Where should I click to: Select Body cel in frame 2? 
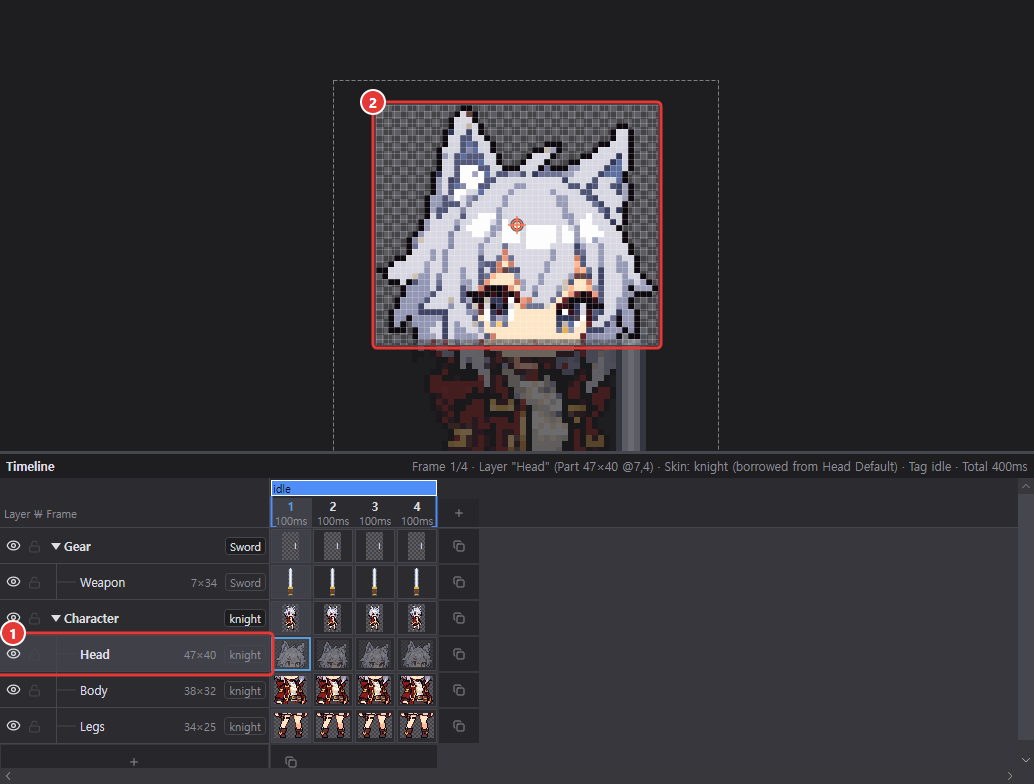point(333,690)
